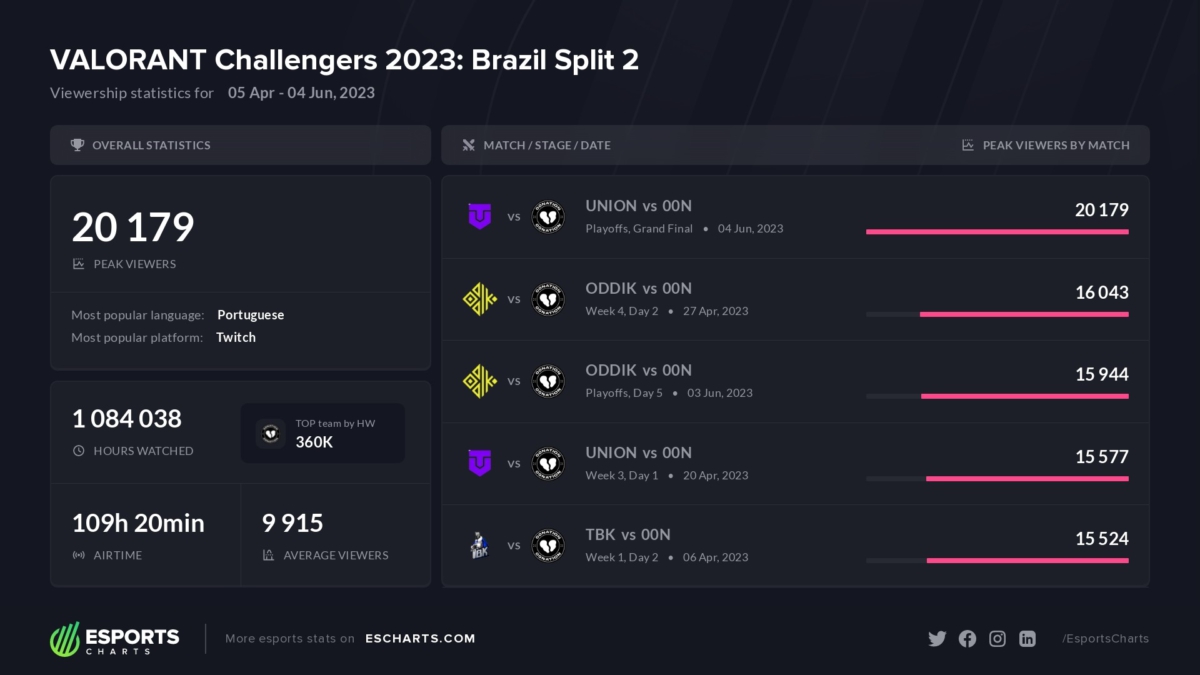The image size is (1200, 675).
Task: Click the clock icon next to Hours Watched
Action: pos(79,451)
